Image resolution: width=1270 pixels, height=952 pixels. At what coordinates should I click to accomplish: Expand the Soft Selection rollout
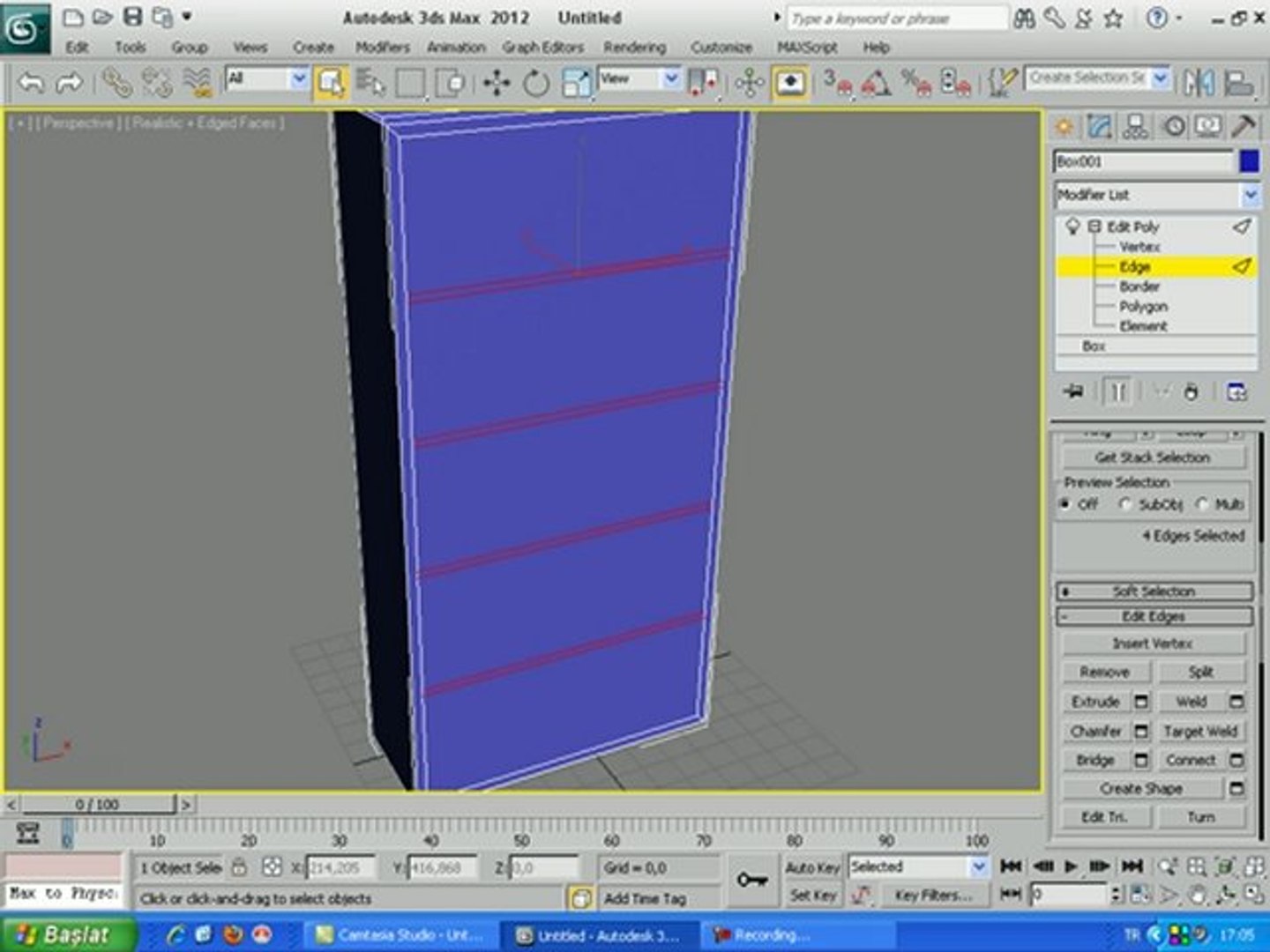(1154, 591)
